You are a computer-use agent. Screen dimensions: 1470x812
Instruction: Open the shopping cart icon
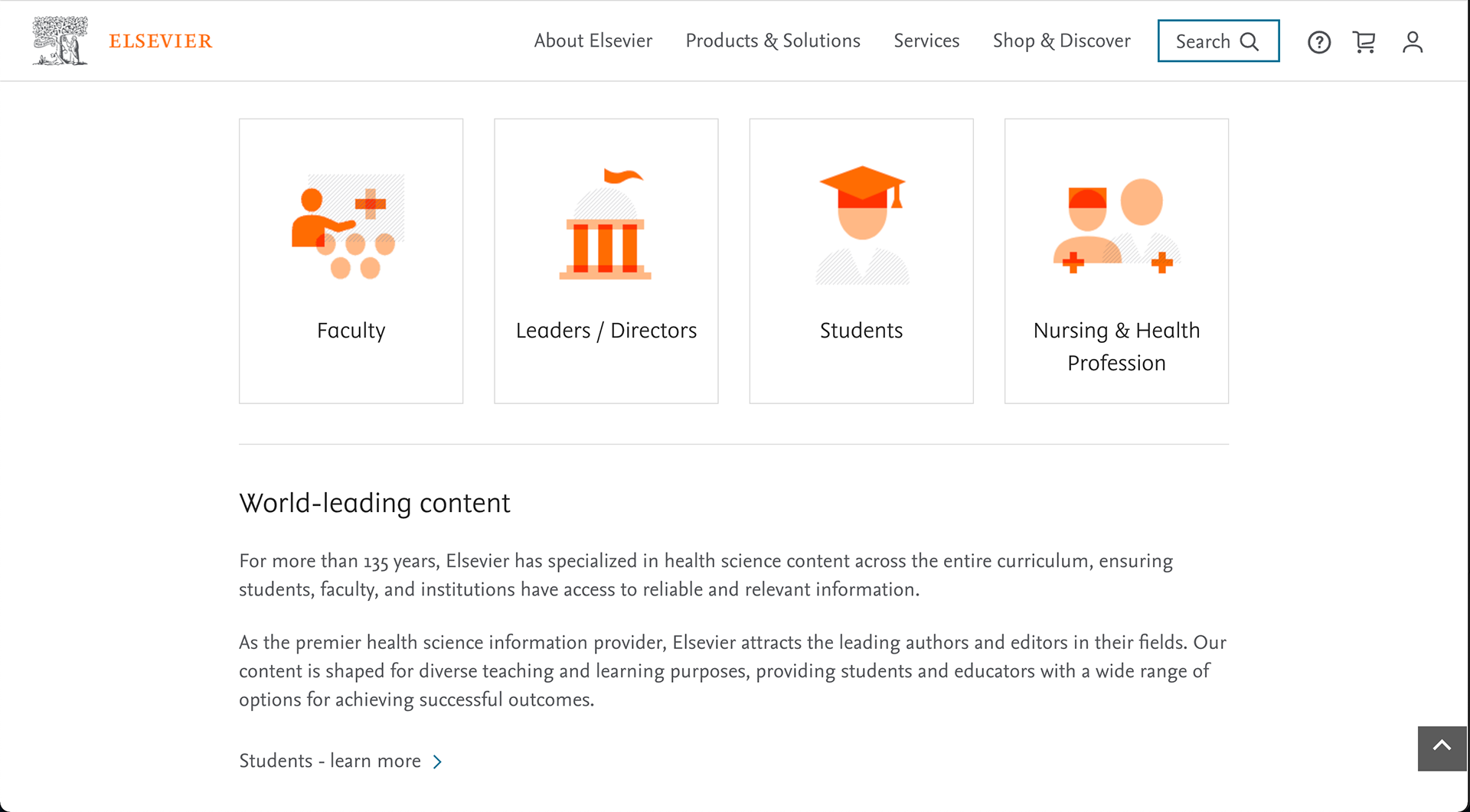[1364, 42]
